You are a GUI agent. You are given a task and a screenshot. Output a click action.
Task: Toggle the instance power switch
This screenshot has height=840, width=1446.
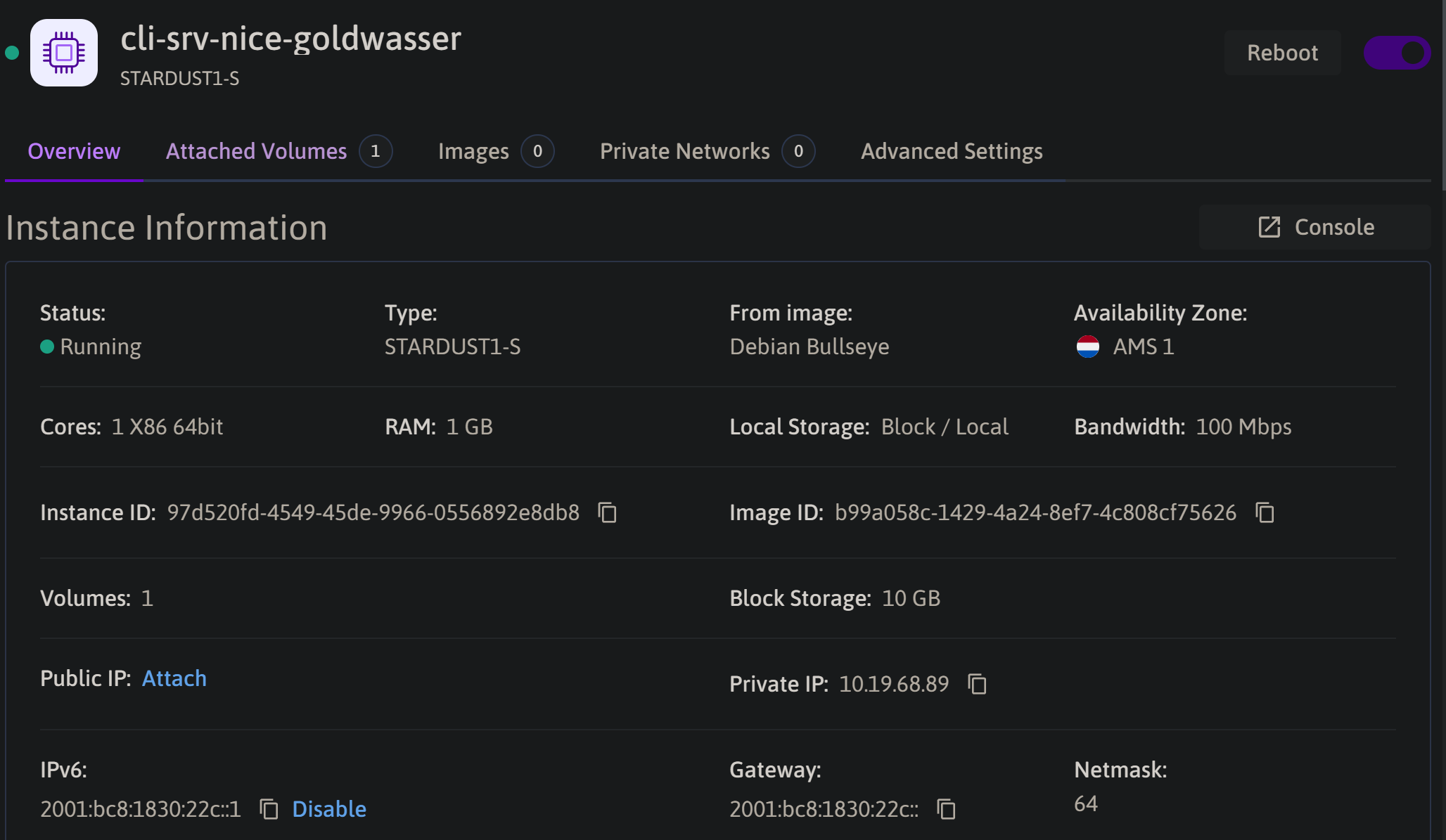click(1397, 53)
